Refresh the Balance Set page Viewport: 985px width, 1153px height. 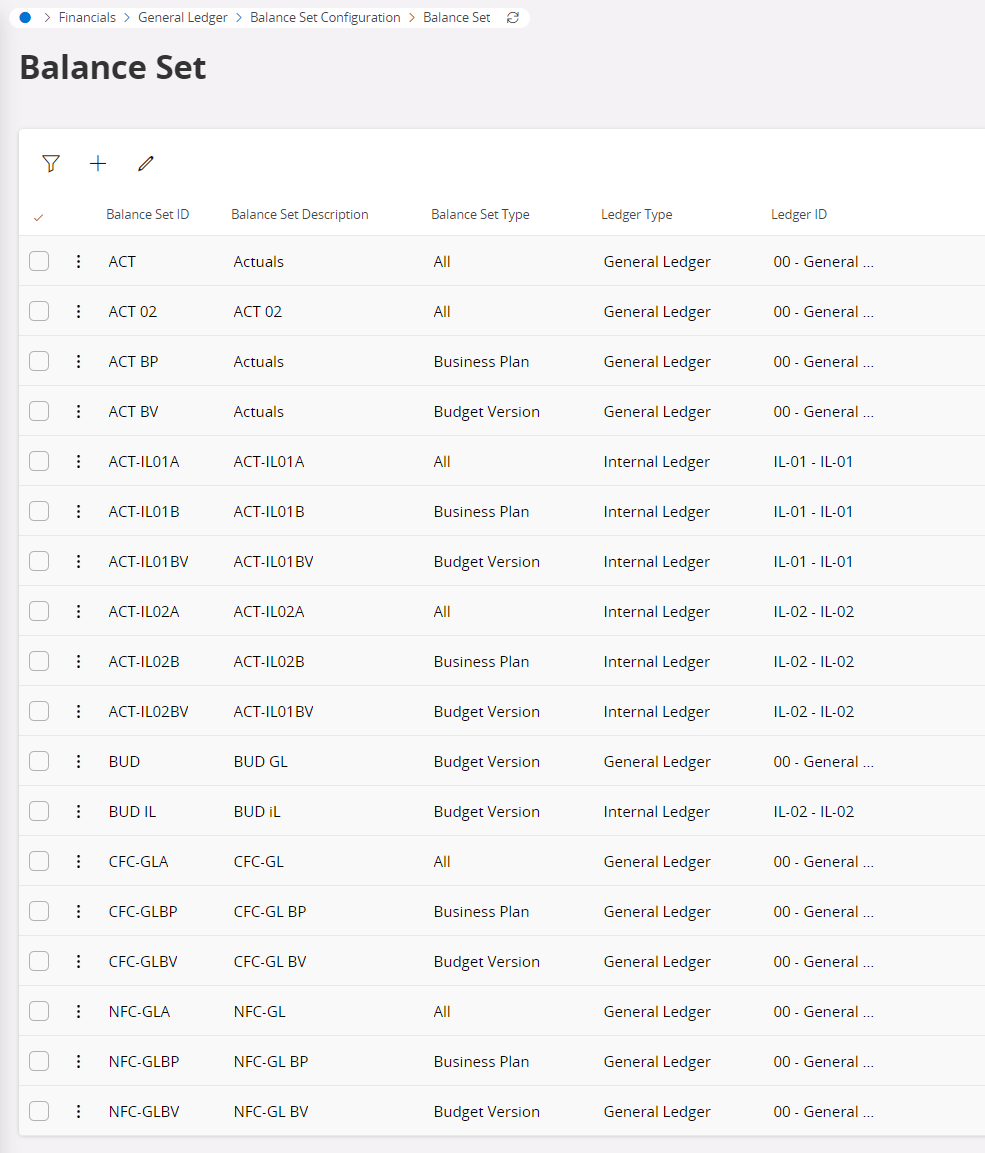(x=512, y=17)
